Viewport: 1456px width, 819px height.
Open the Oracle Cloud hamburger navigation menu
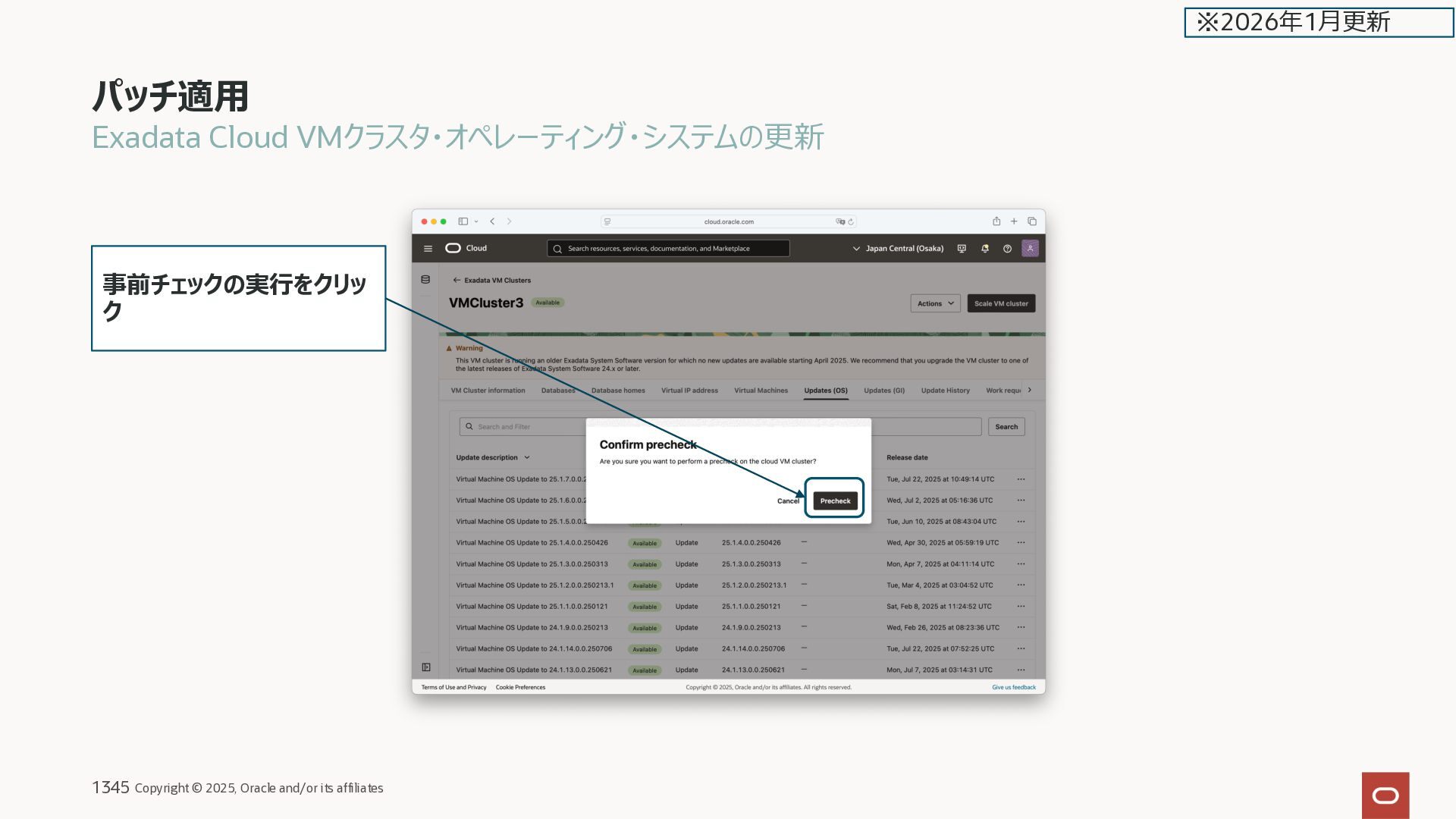(x=428, y=249)
